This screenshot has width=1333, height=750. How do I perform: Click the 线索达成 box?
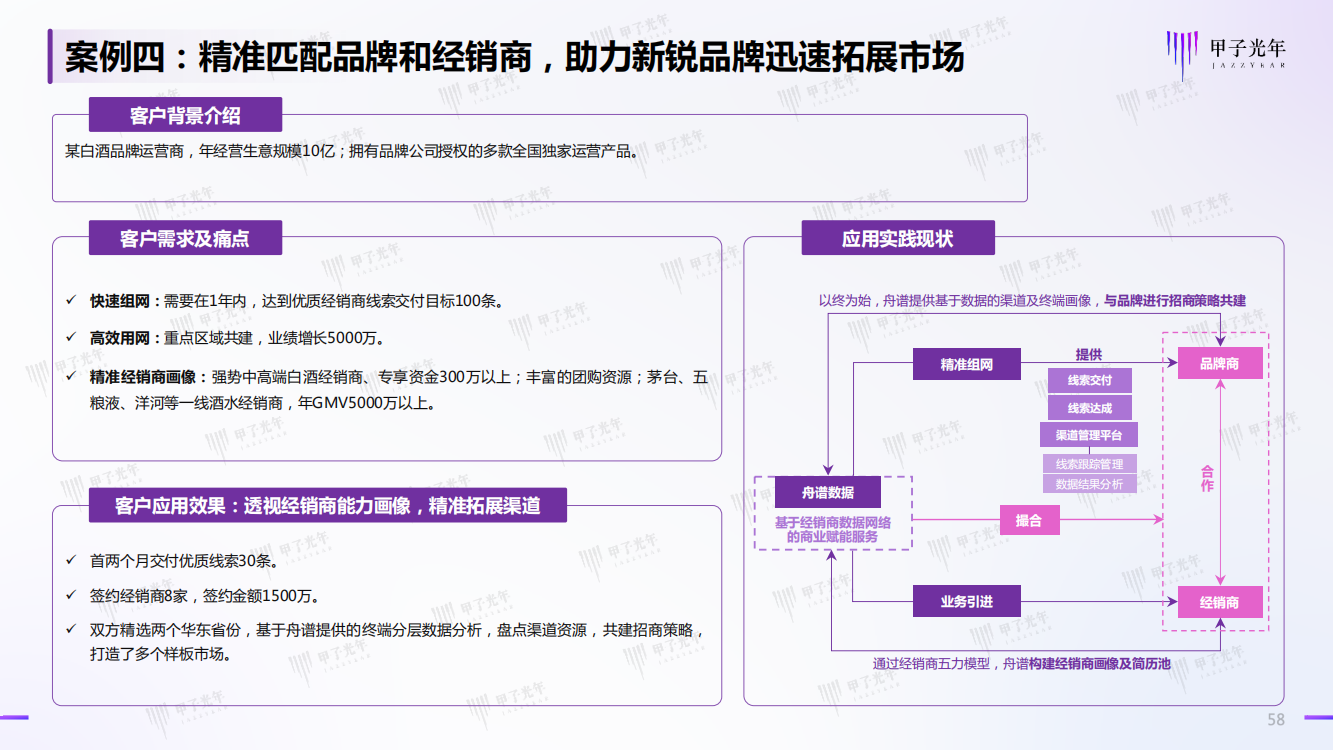point(1089,408)
